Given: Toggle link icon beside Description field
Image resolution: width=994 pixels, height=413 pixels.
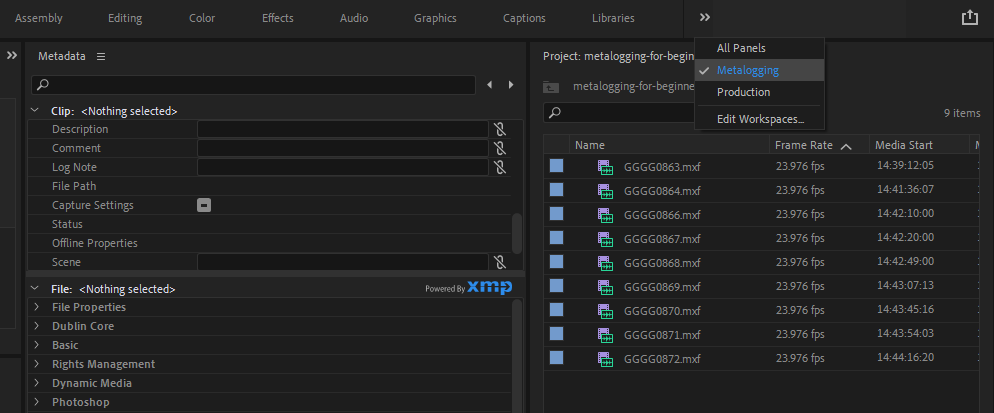Looking at the screenshot, I should point(500,129).
